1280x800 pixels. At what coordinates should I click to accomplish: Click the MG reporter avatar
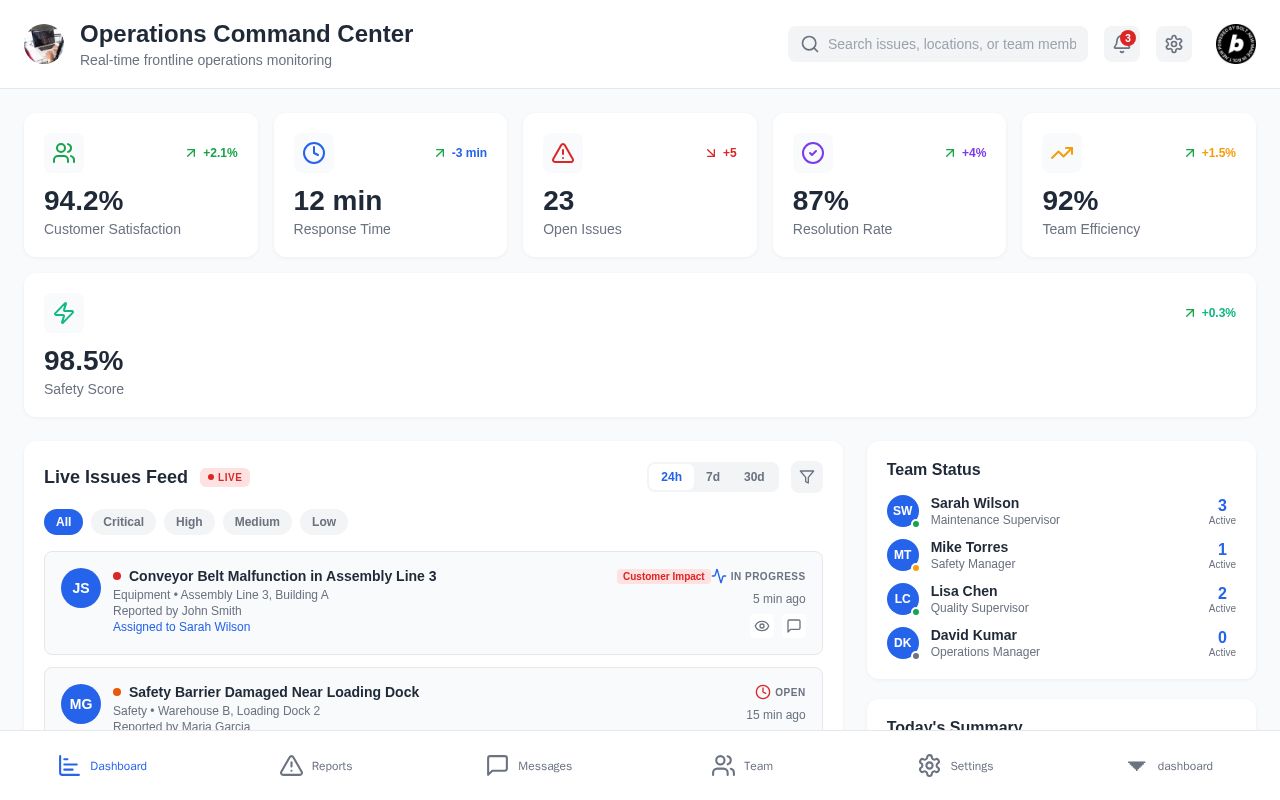coord(81,704)
